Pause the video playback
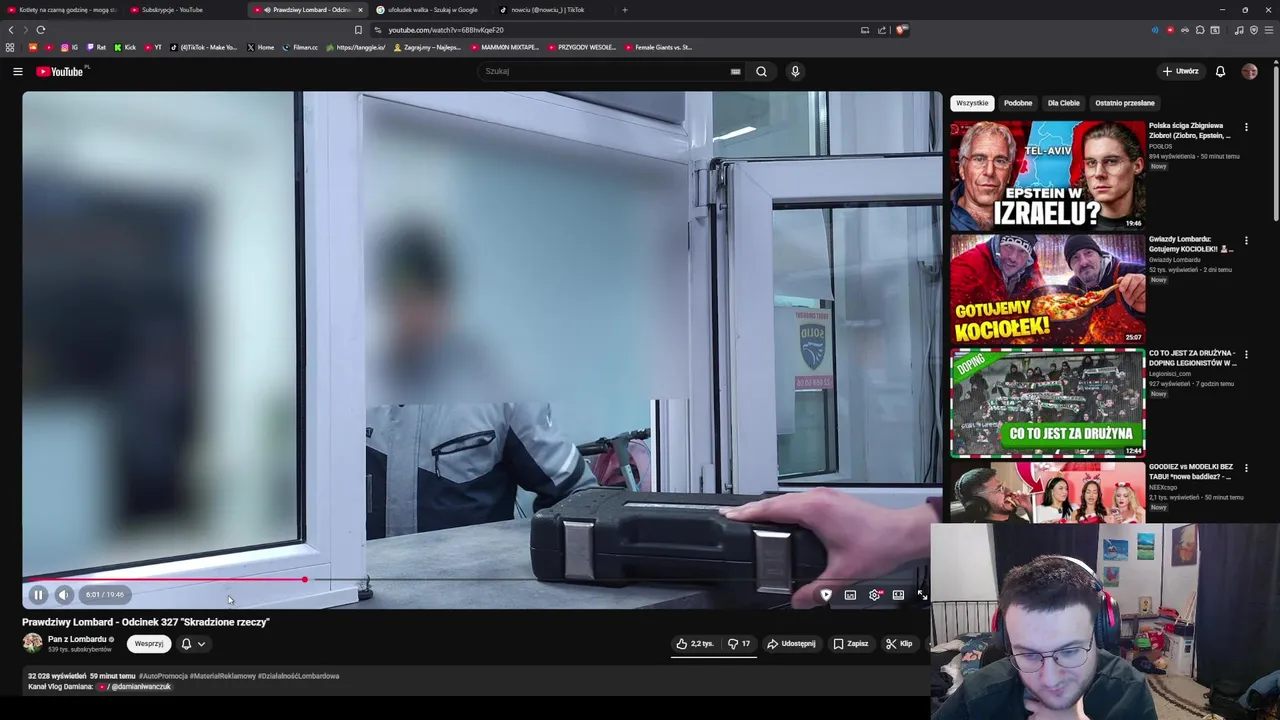Image resolution: width=1280 pixels, height=720 pixels. pyautogui.click(x=38, y=595)
